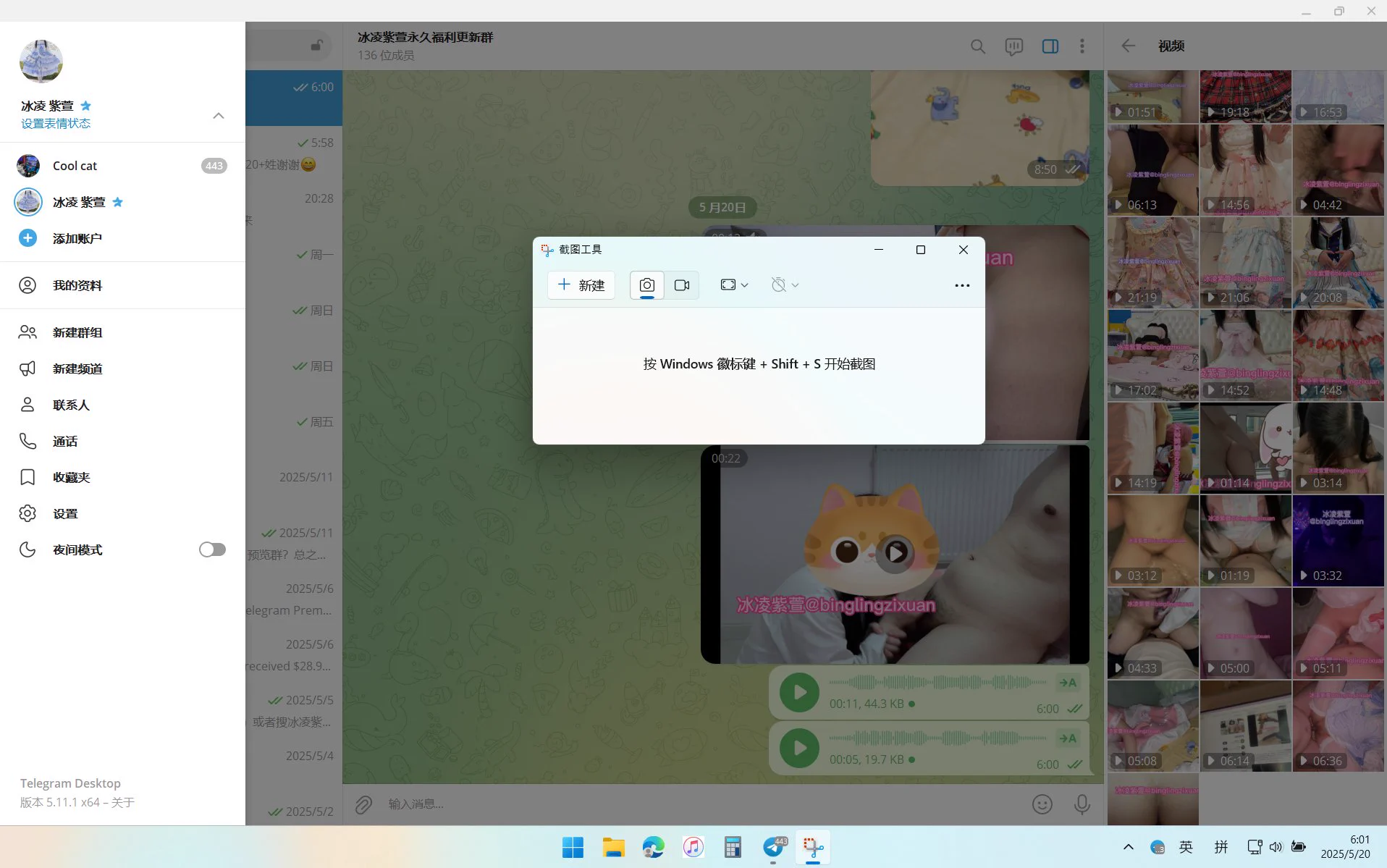Click 设置表情状态 link
Viewport: 1387px width, 868px height.
[x=56, y=124]
